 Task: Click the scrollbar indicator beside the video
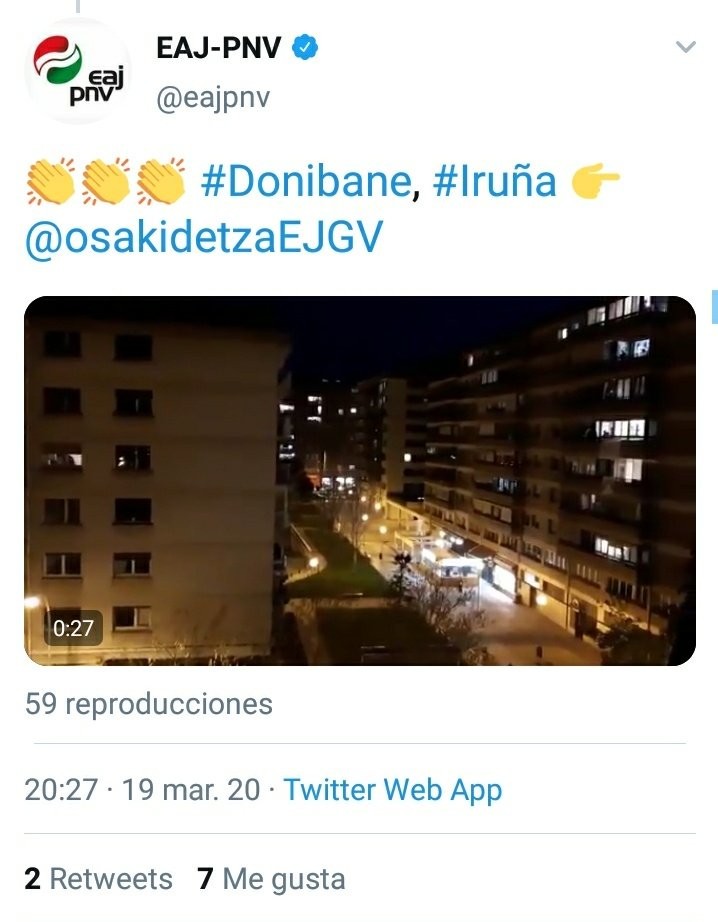click(x=714, y=306)
